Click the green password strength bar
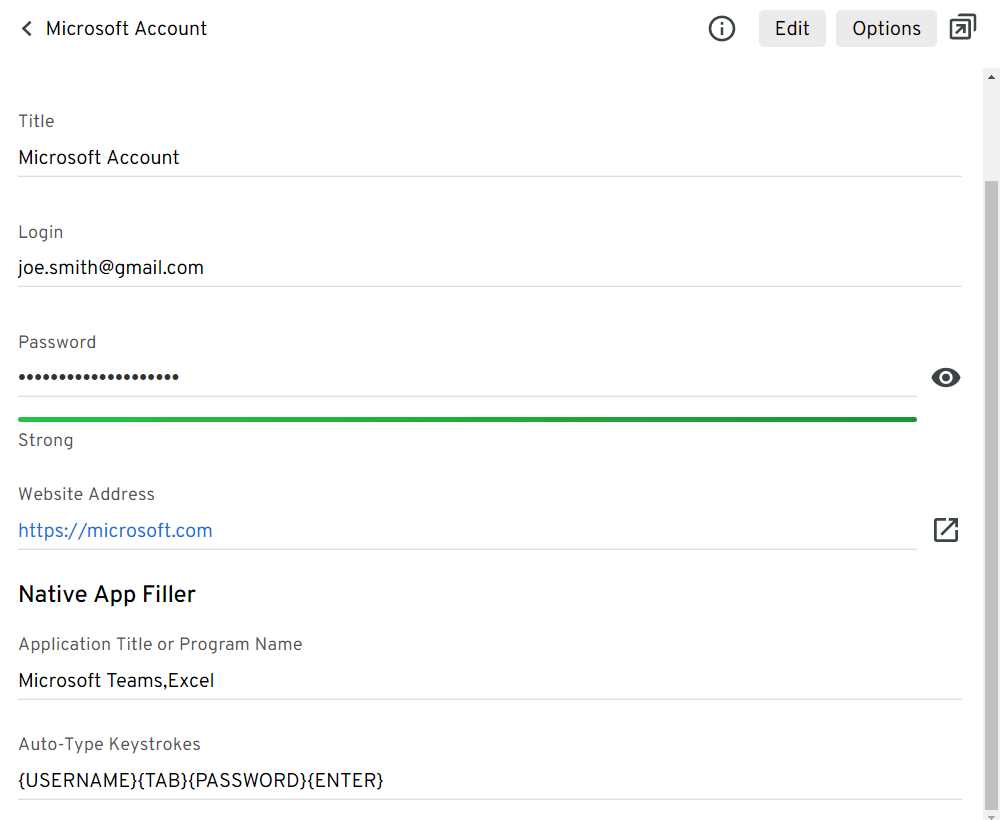This screenshot has height=820, width=1000. [x=467, y=419]
